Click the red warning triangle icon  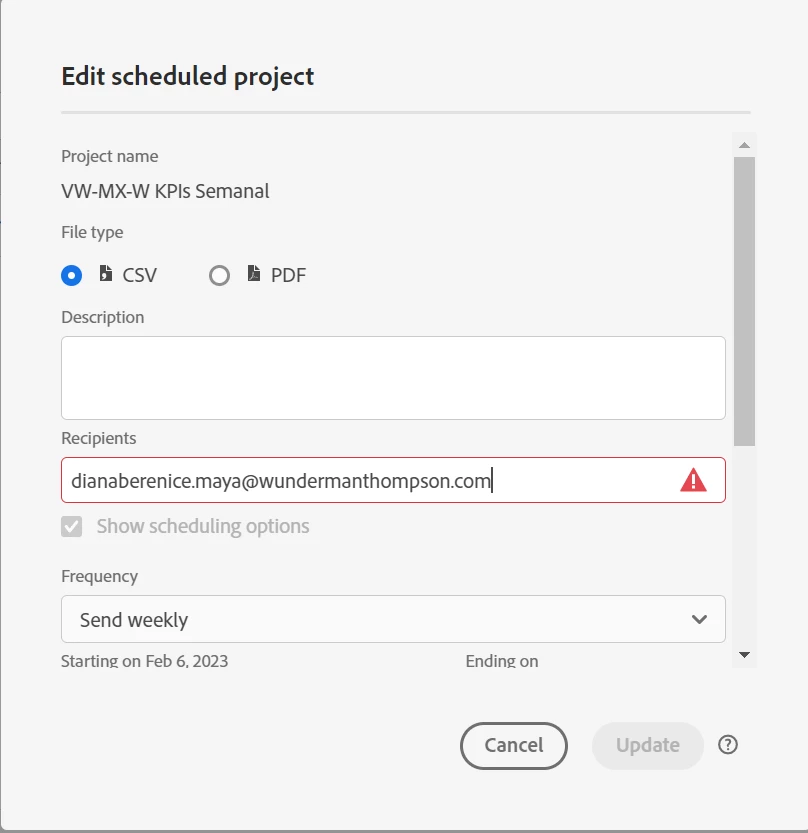[x=693, y=481]
